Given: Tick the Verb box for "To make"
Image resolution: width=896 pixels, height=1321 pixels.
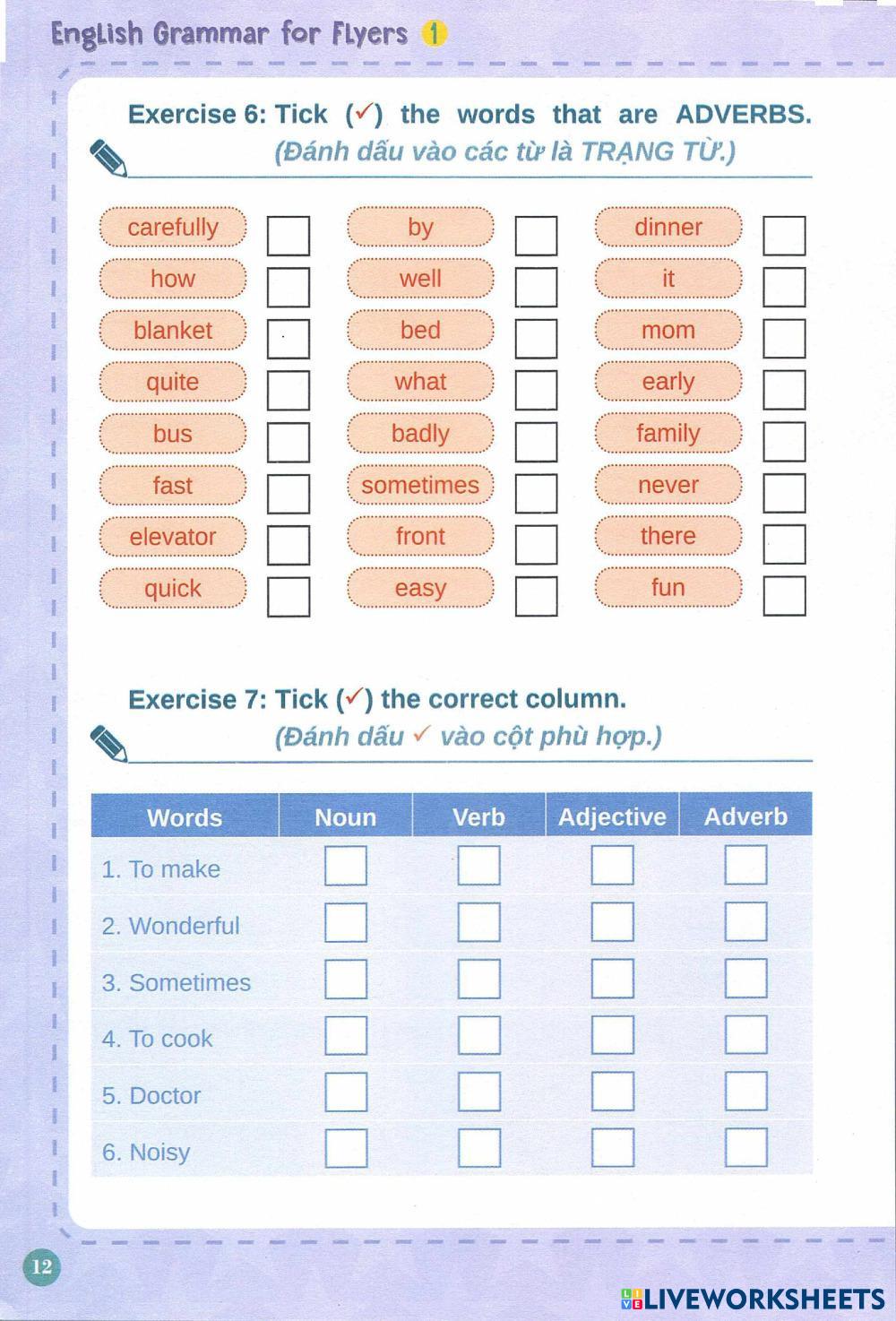Looking at the screenshot, I should [479, 866].
